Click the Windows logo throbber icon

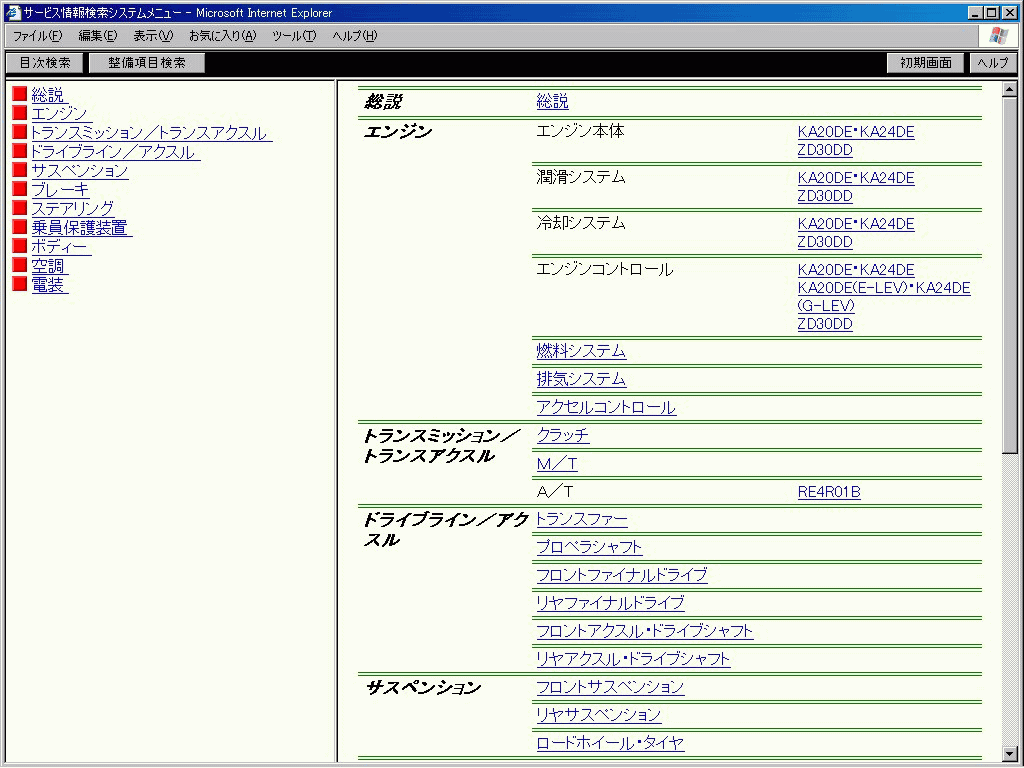pos(998,35)
